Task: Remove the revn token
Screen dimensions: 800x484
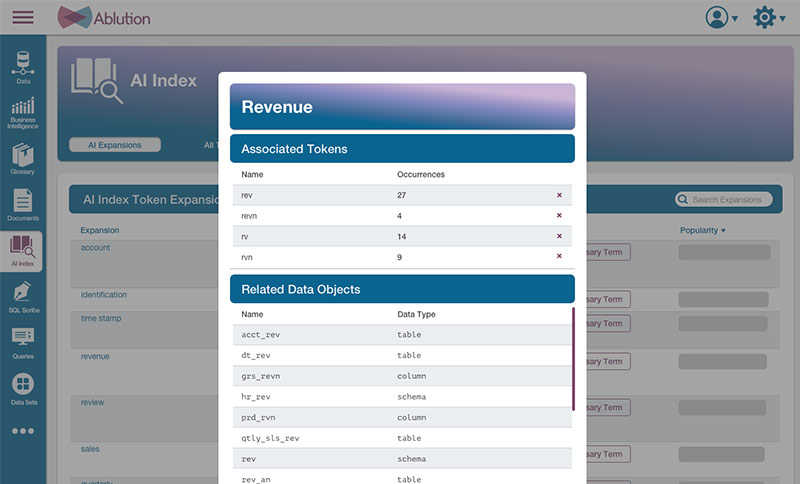Action: click(x=559, y=215)
